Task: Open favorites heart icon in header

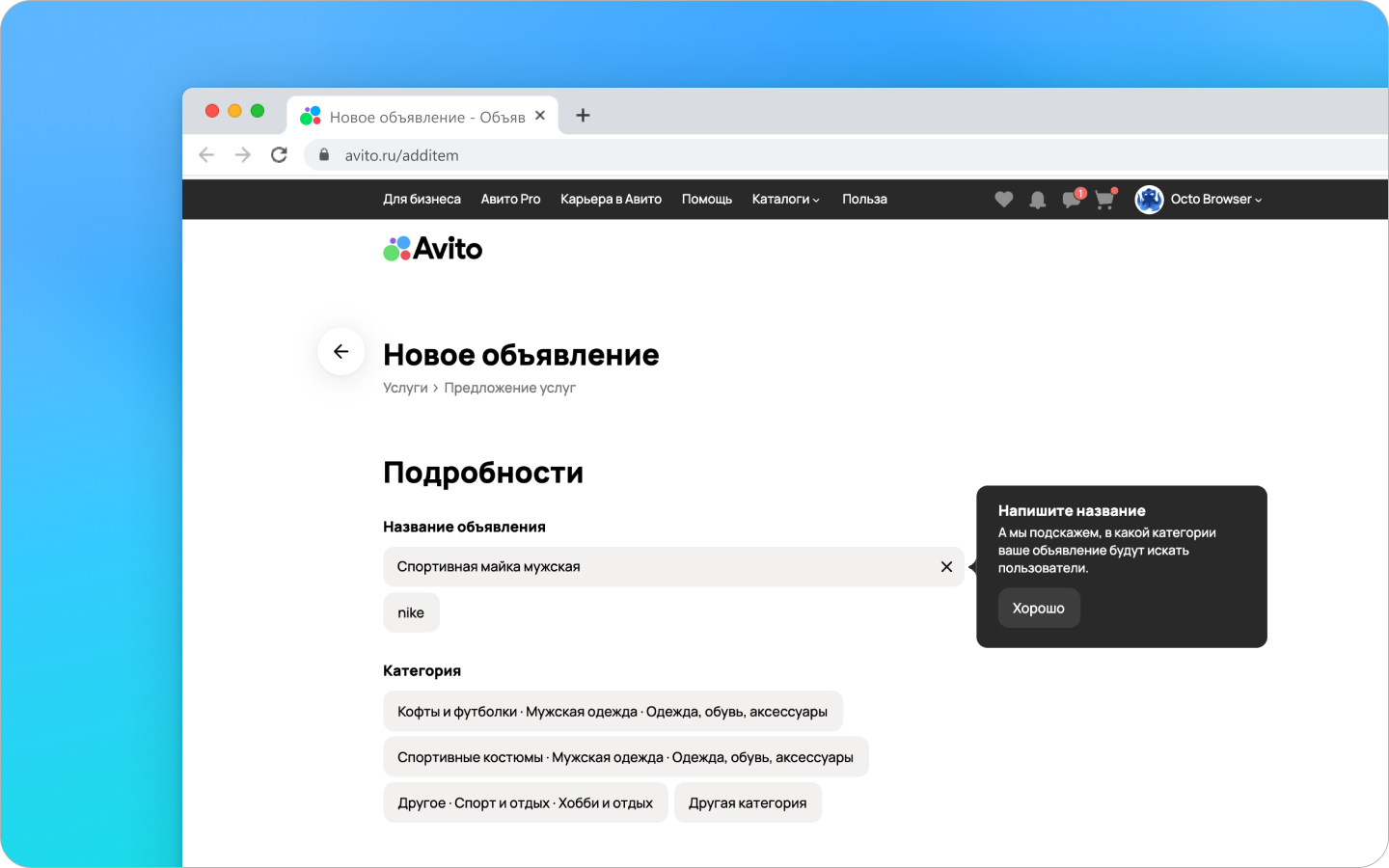Action: point(1003,200)
